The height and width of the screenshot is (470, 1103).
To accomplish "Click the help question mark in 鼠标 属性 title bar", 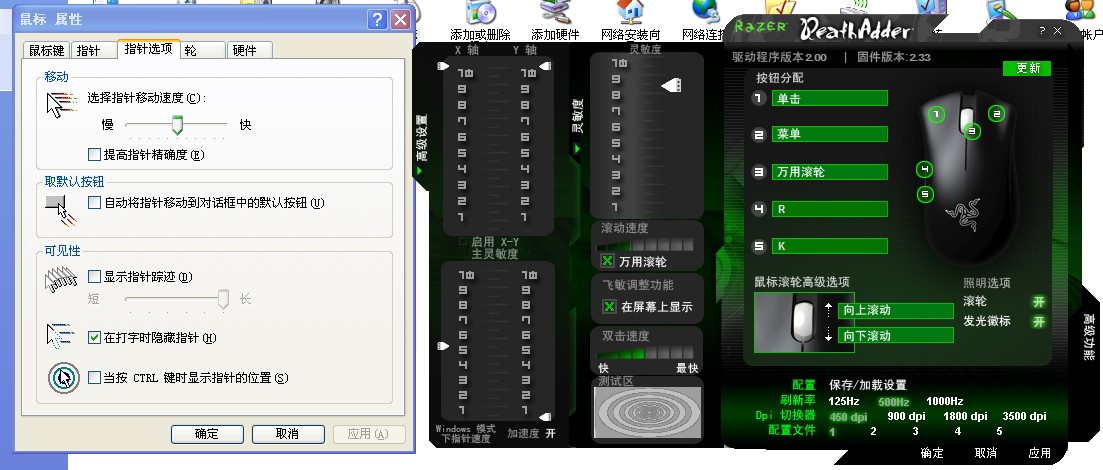I will click(378, 19).
